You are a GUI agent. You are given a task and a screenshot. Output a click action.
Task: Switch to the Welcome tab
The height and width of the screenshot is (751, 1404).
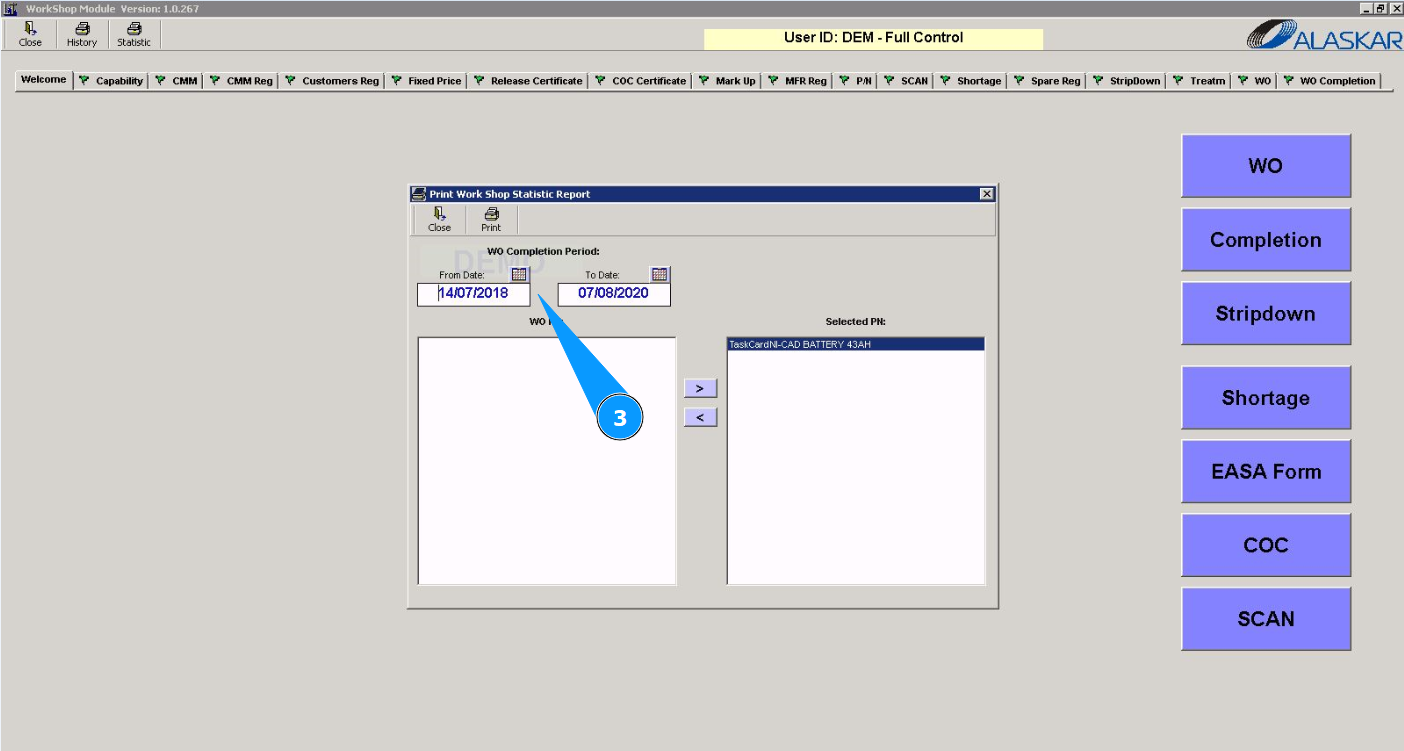(x=44, y=80)
